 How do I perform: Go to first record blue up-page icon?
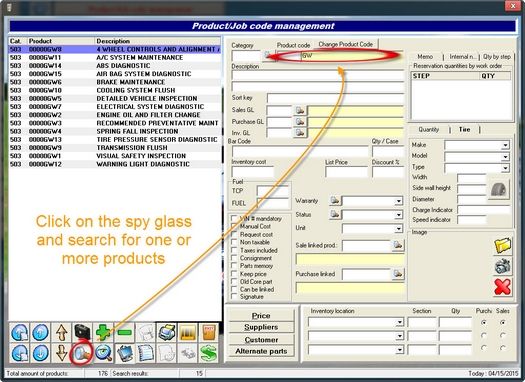(19, 332)
